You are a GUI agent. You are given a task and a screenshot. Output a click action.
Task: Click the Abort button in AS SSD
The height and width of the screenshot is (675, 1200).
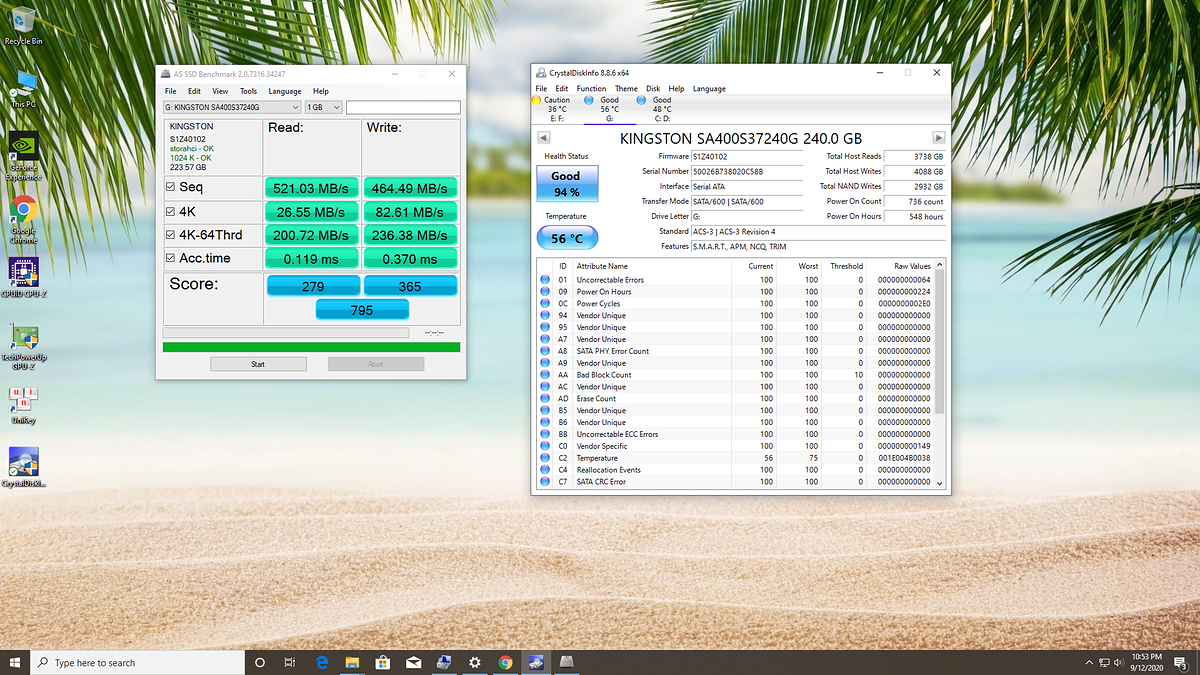coord(376,364)
